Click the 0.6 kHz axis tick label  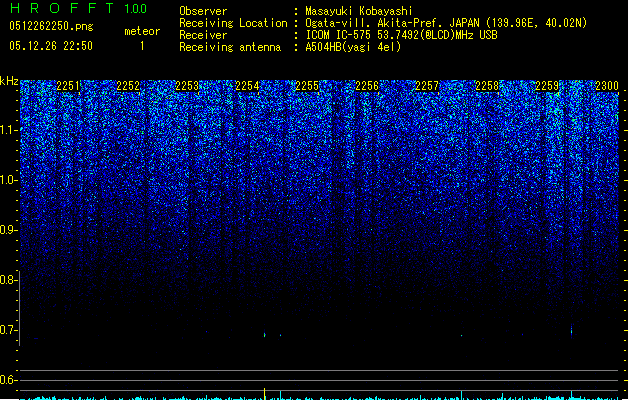click(8, 380)
